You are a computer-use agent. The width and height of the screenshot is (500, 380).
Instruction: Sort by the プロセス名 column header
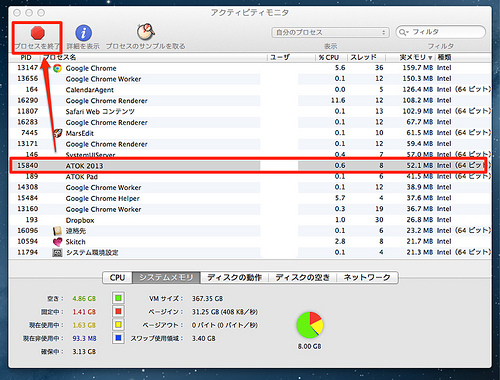[x=154, y=57]
